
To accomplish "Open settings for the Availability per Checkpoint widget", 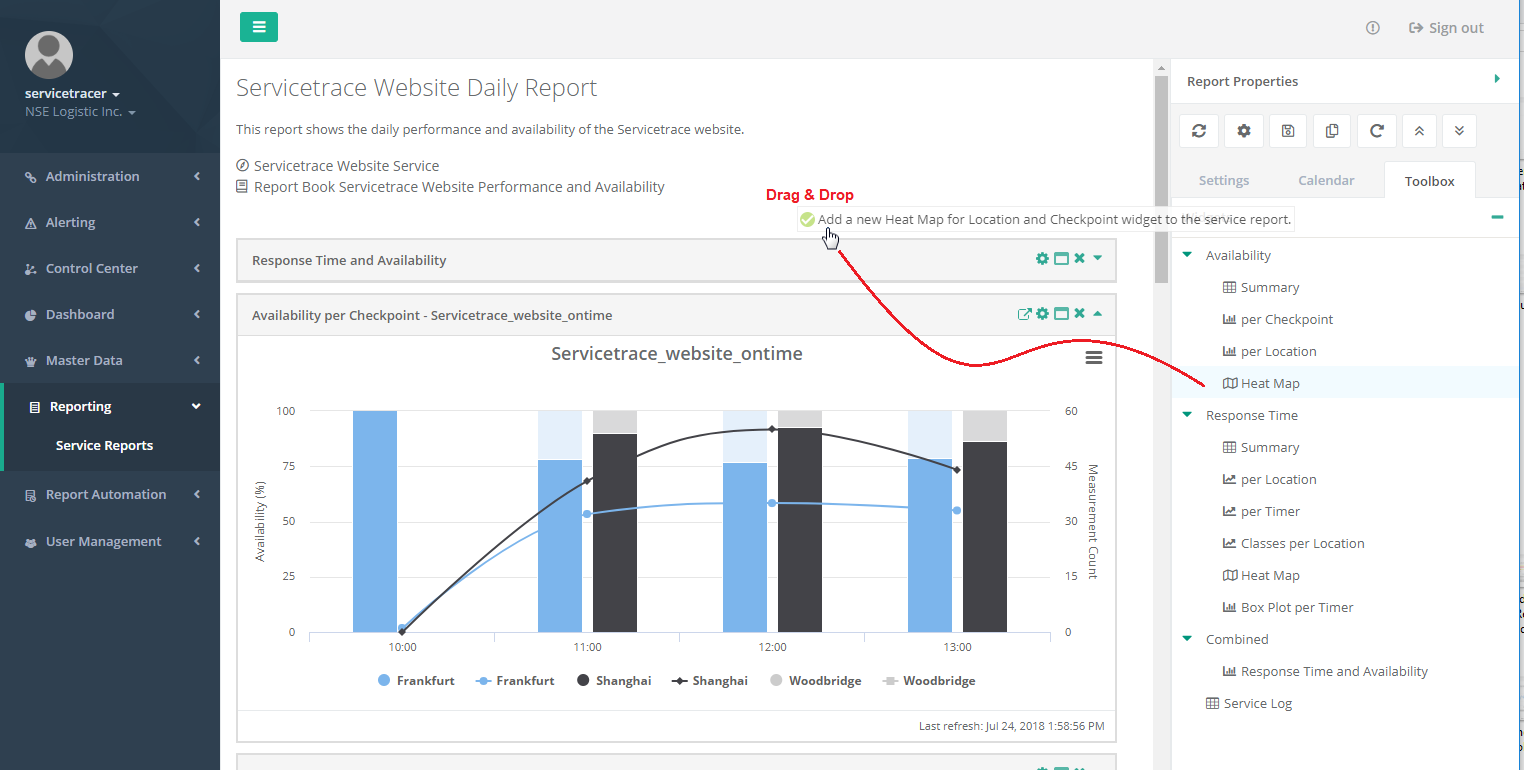I will tap(1042, 313).
